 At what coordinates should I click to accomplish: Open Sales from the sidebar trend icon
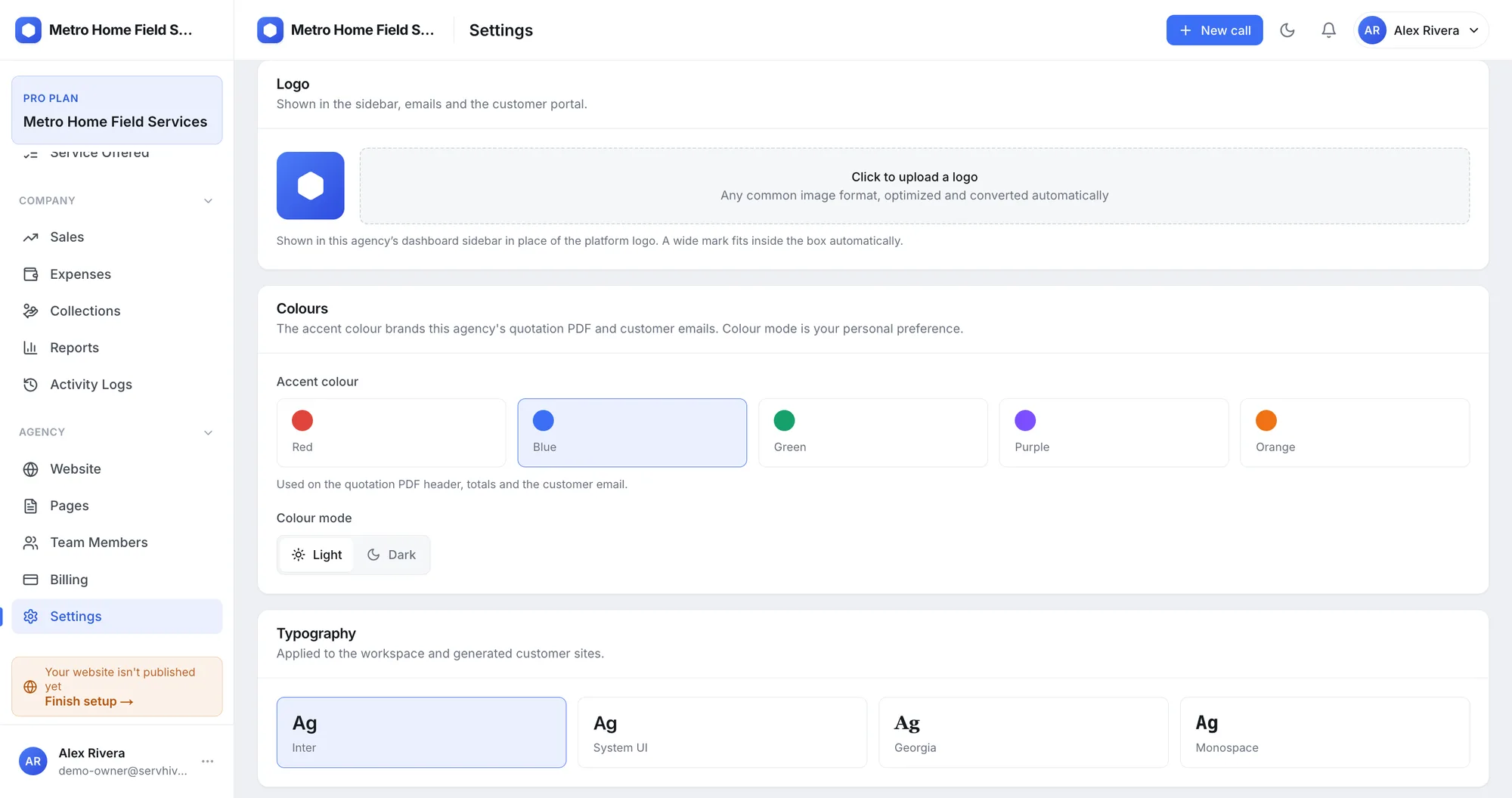[x=30, y=237]
